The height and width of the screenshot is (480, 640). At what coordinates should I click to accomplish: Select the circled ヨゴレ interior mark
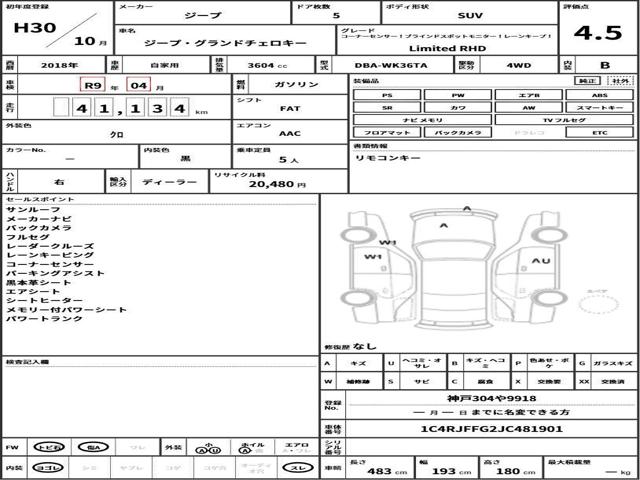[49, 468]
